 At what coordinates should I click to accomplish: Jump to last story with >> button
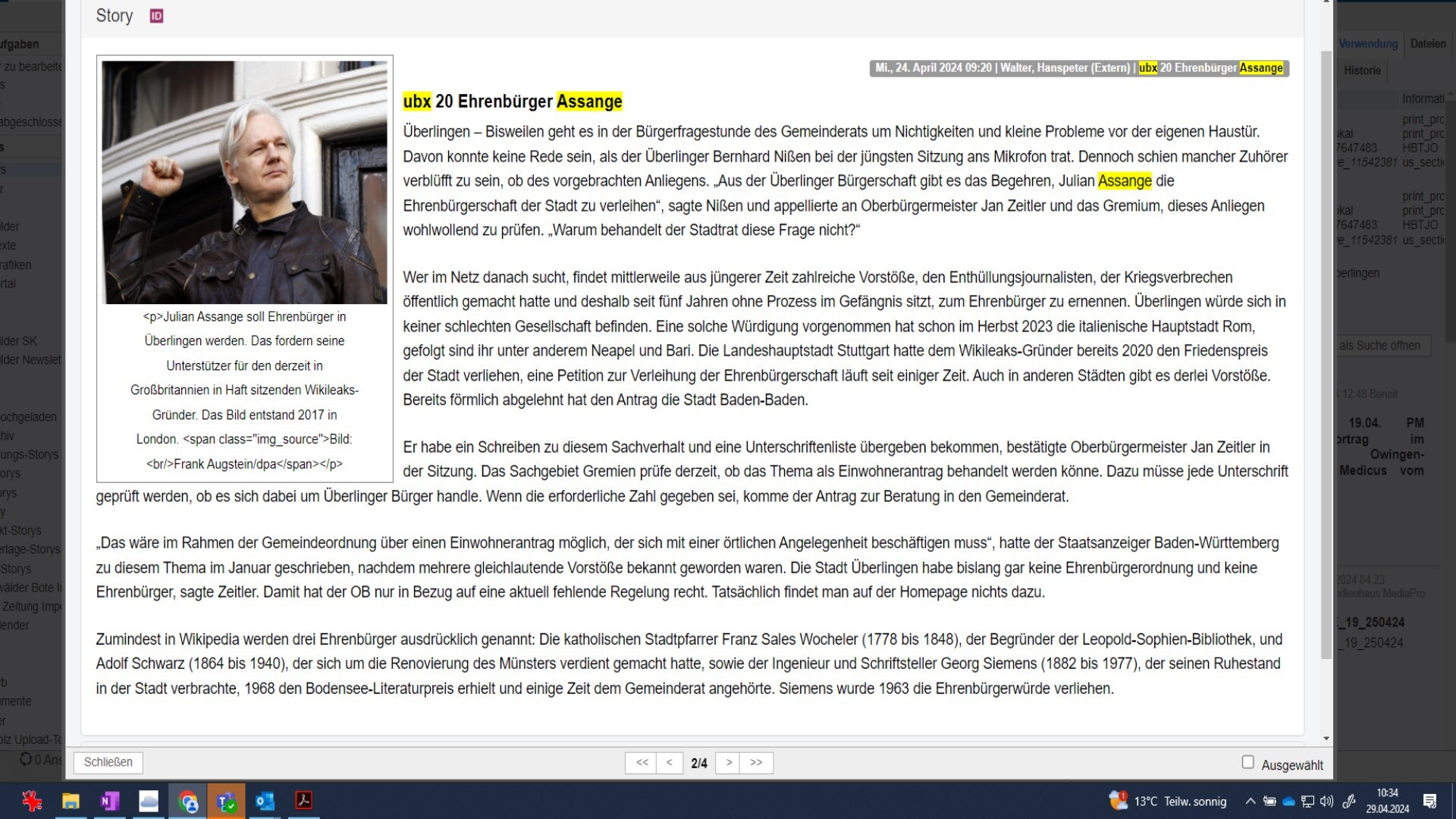click(x=757, y=763)
